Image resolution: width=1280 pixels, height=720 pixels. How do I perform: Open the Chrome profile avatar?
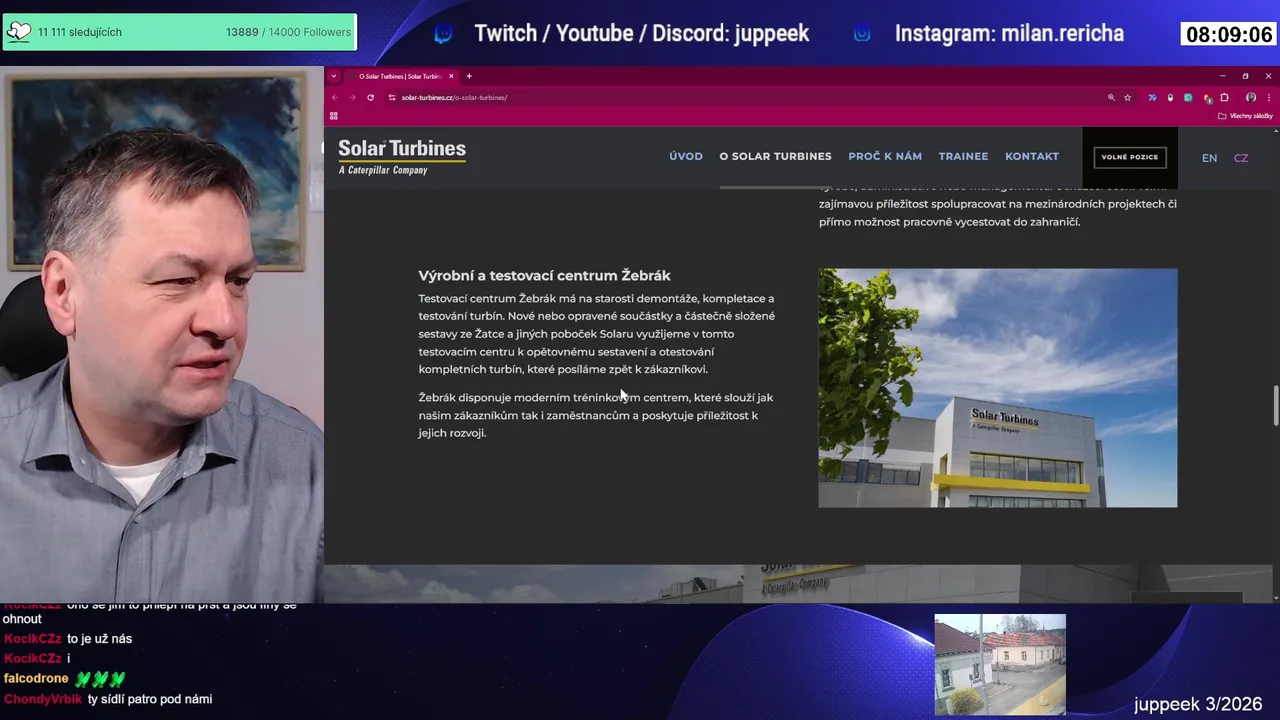pyautogui.click(x=1251, y=97)
